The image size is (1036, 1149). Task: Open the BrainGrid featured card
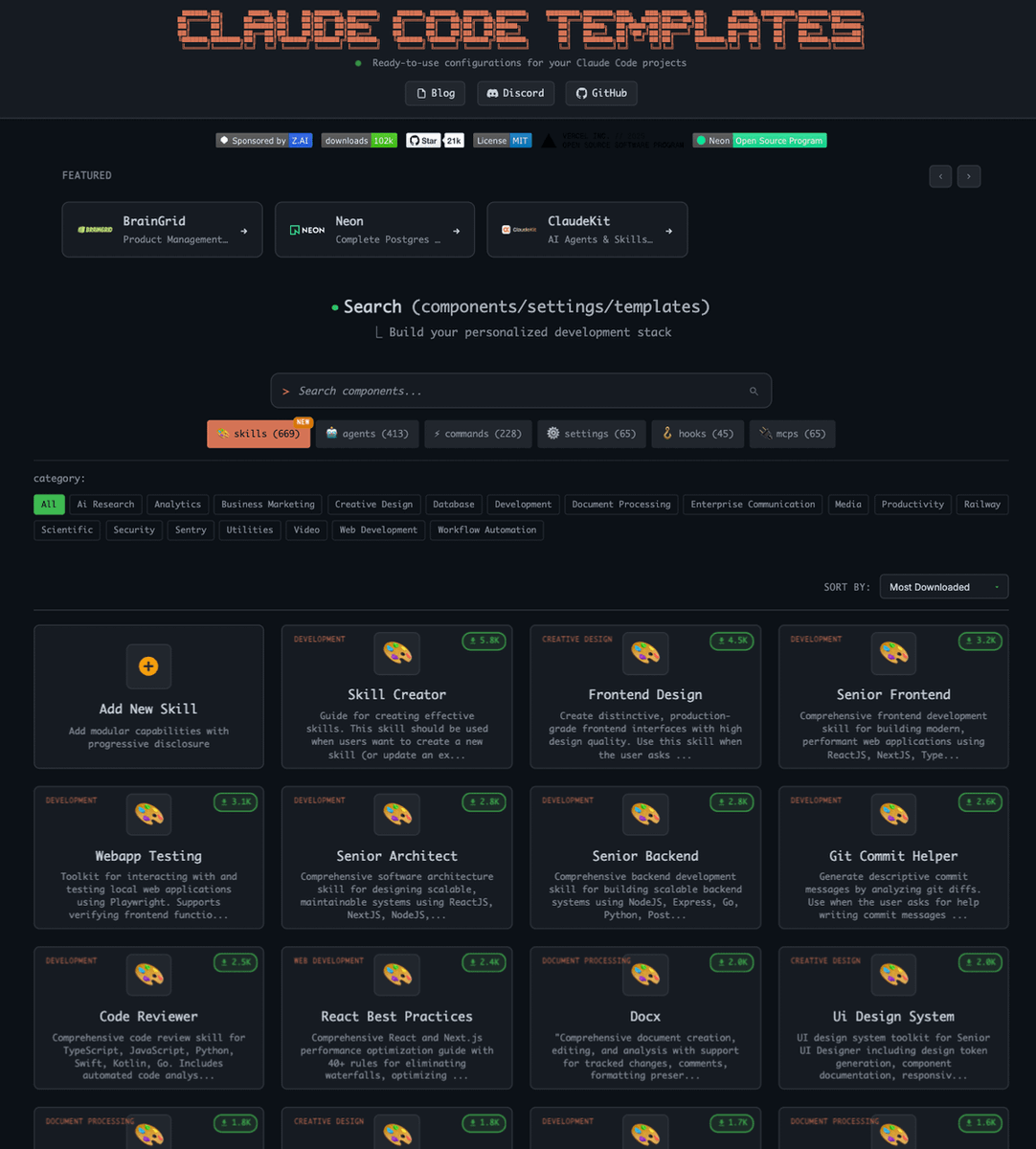(163, 230)
